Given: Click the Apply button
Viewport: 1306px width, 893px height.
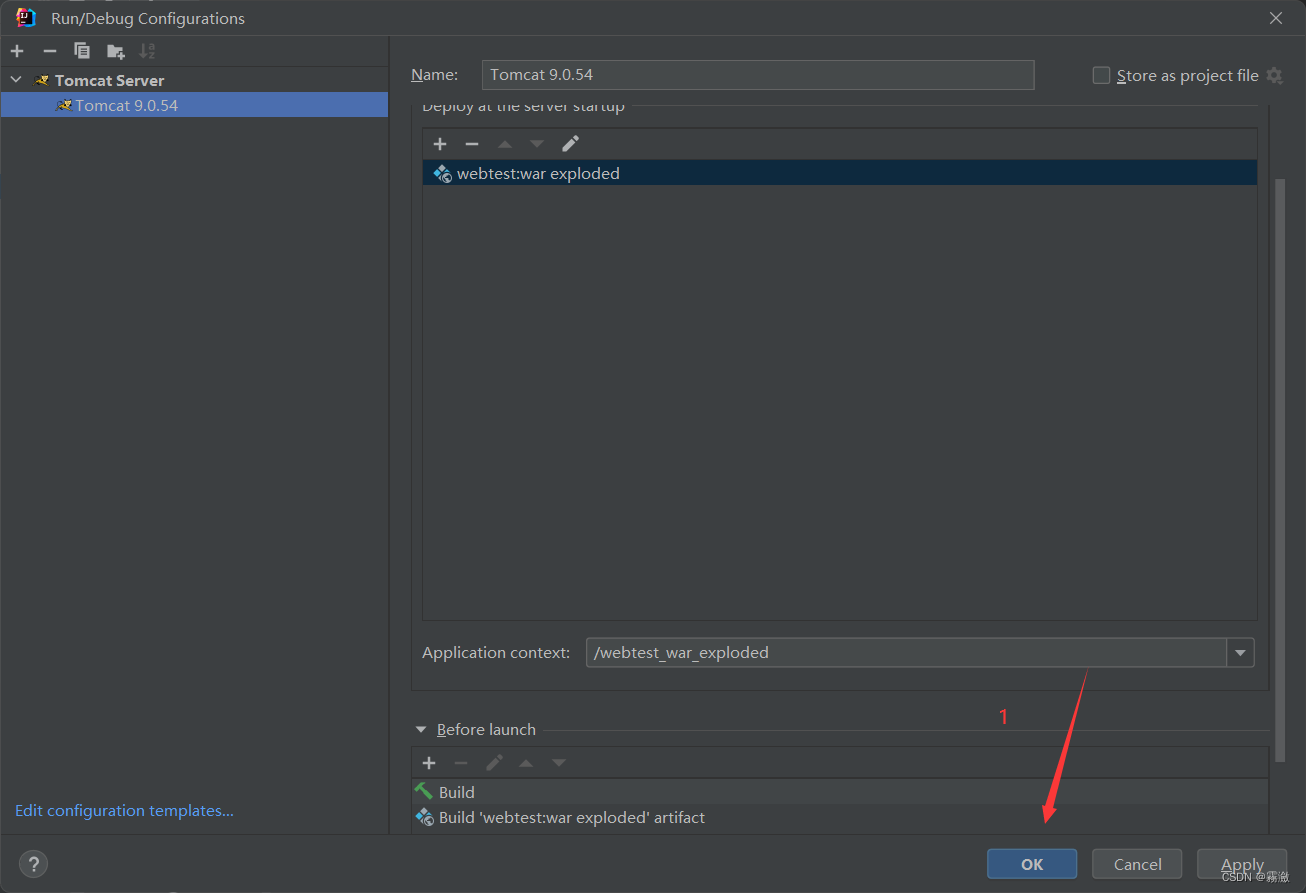Looking at the screenshot, I should point(1242,864).
